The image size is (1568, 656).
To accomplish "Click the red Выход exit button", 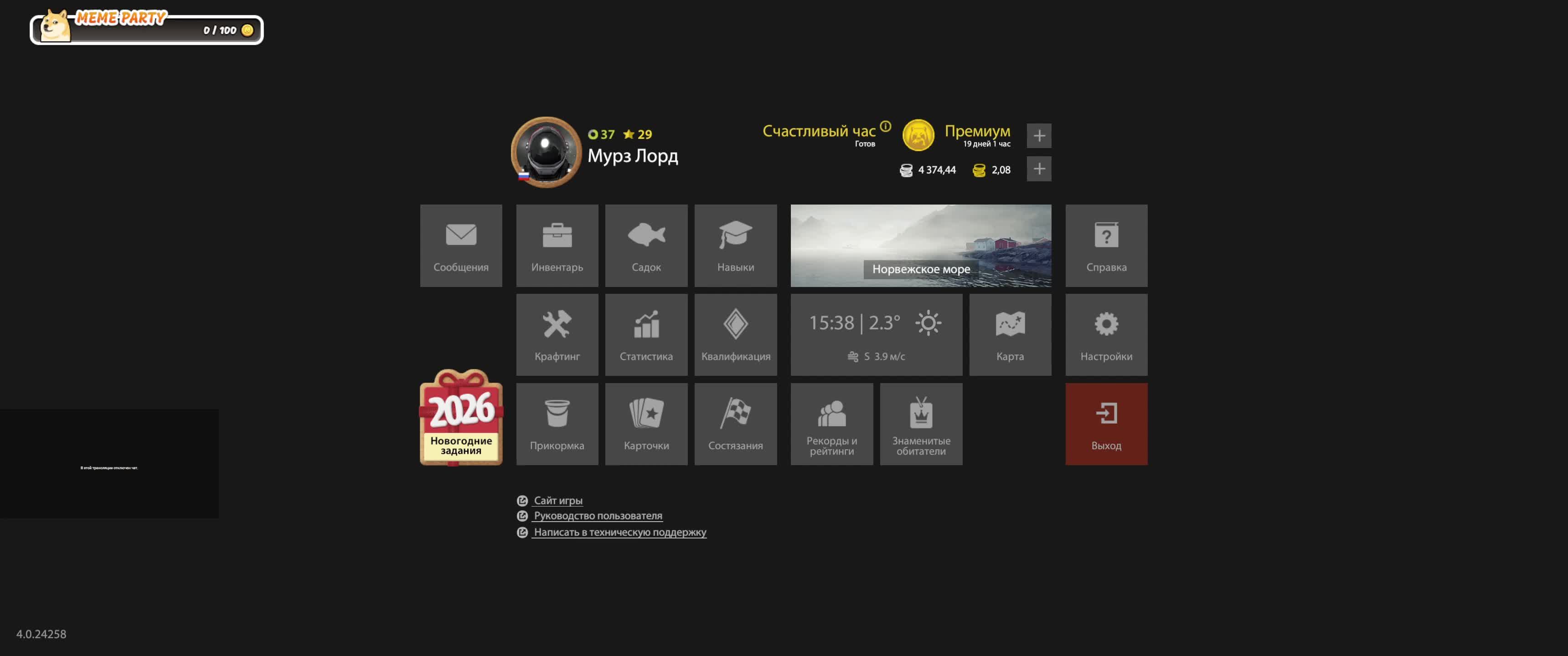I will tap(1106, 424).
